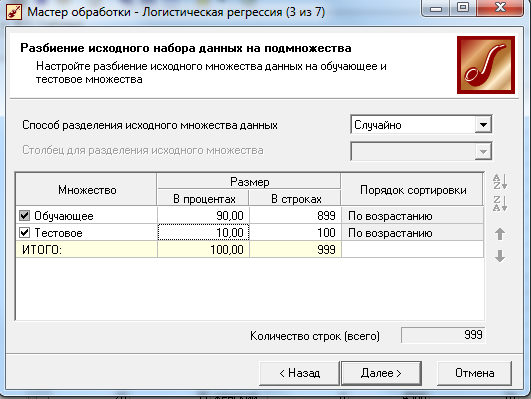The width and height of the screenshot is (531, 399).
Task: Click the total 100,00 percent cell
Action: click(x=203, y=250)
